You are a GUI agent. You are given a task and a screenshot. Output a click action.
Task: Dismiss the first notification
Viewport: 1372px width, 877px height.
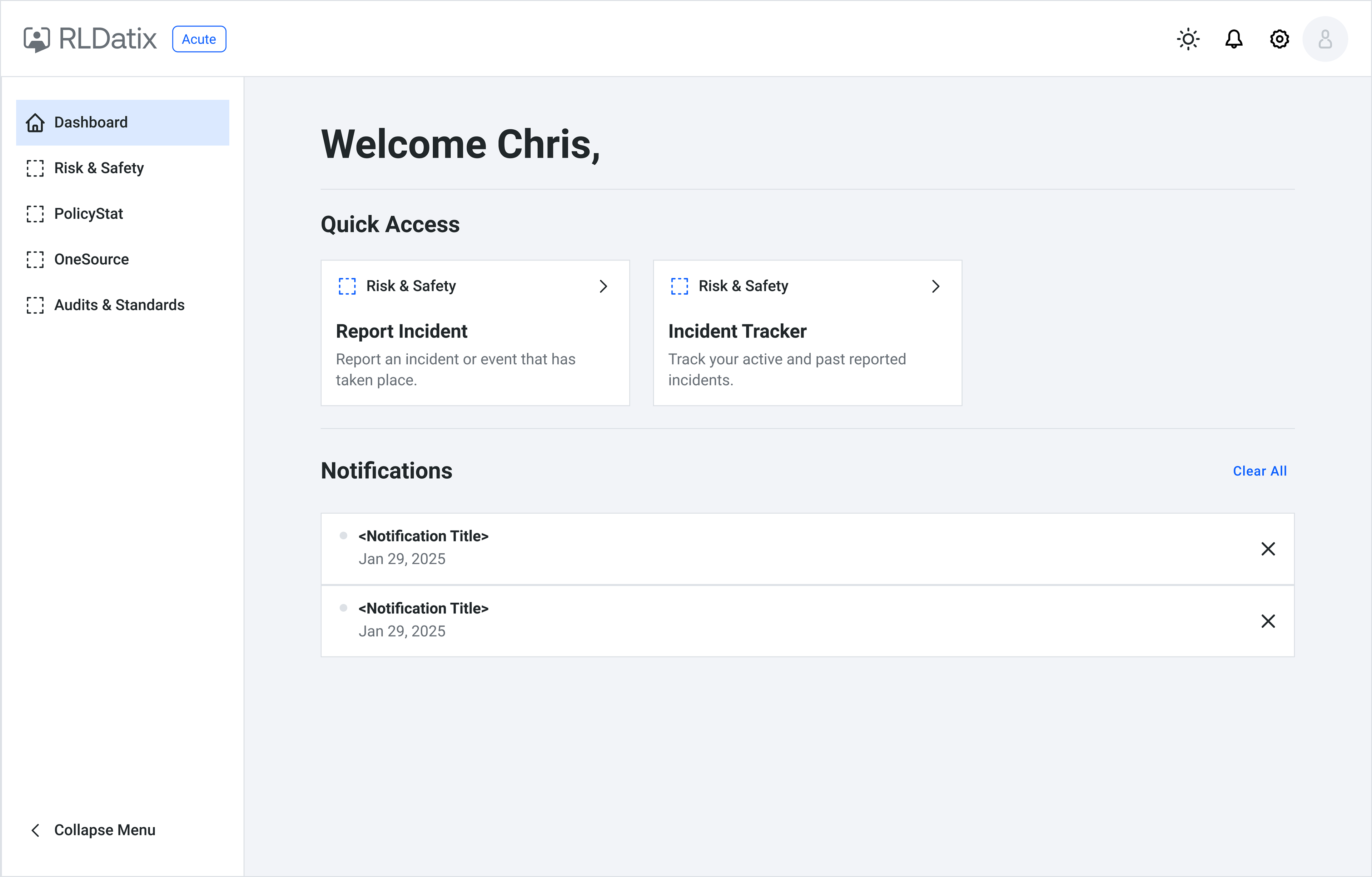1268,549
